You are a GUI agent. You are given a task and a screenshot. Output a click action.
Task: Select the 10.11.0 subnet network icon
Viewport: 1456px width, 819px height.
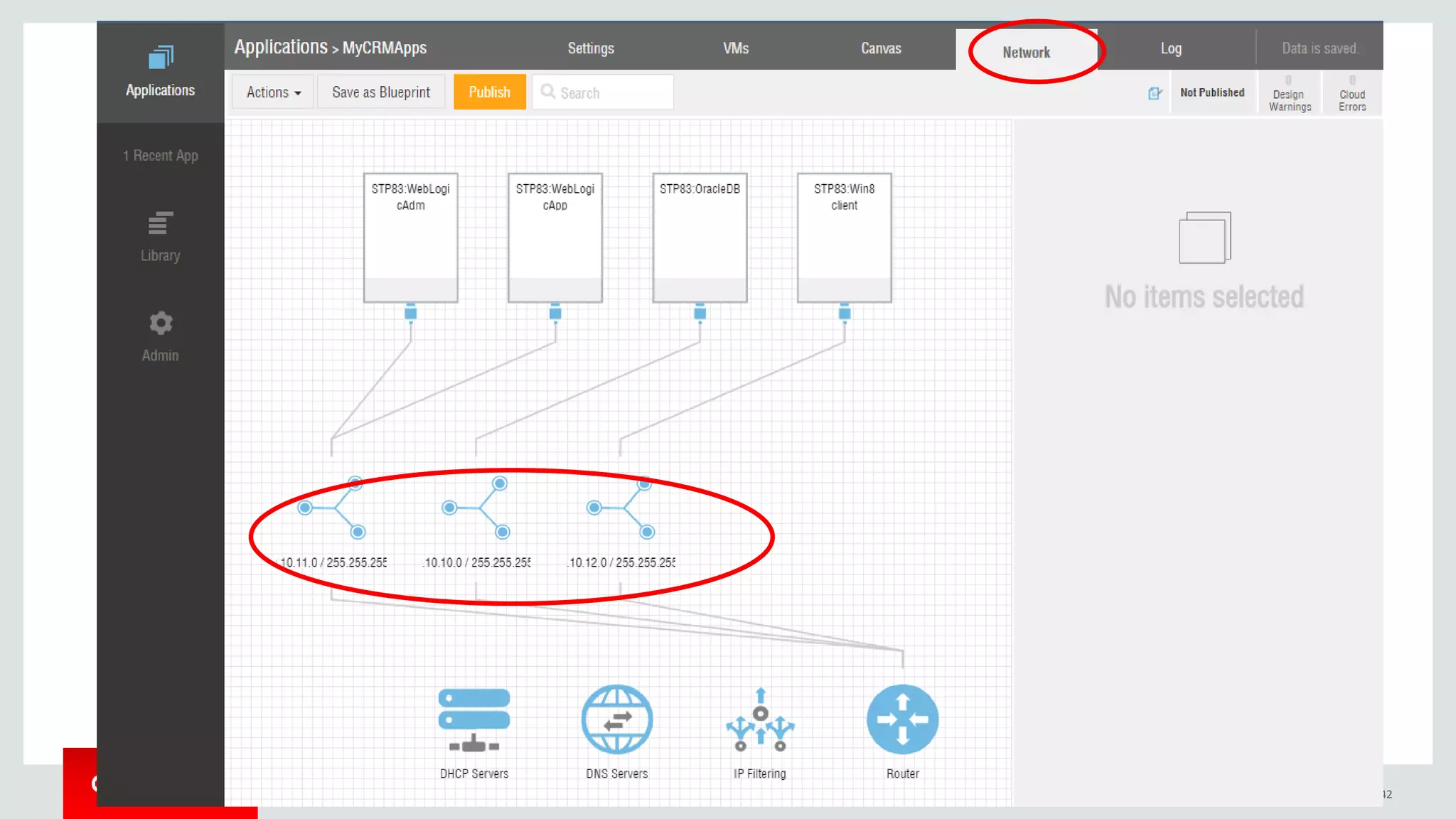tap(331, 508)
